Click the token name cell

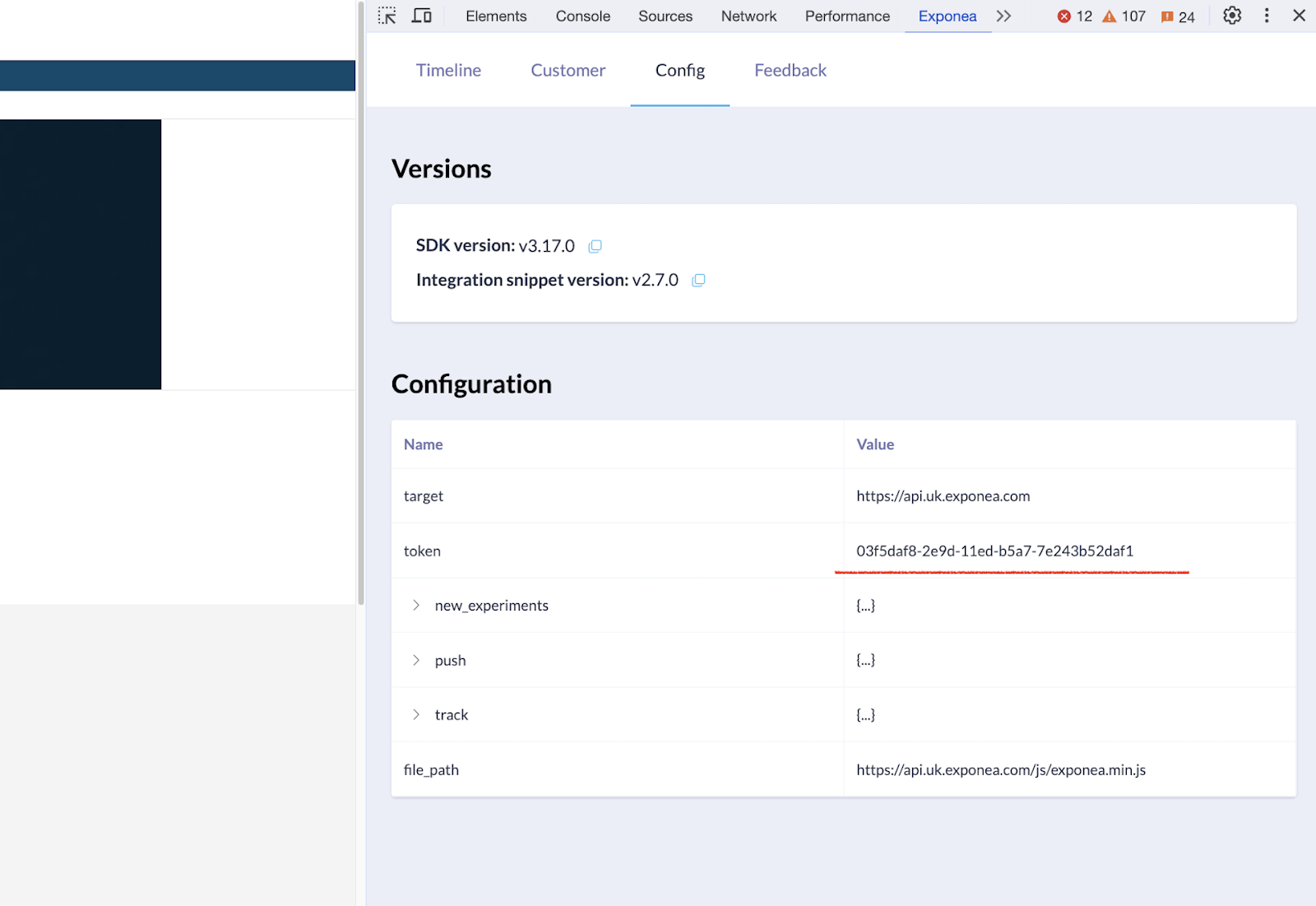click(618, 551)
